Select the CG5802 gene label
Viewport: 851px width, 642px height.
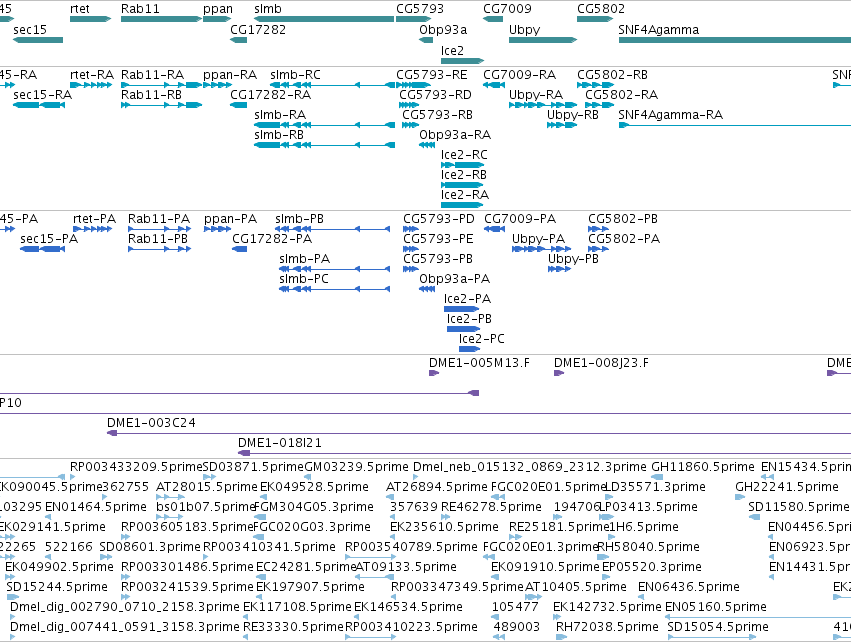601,9
